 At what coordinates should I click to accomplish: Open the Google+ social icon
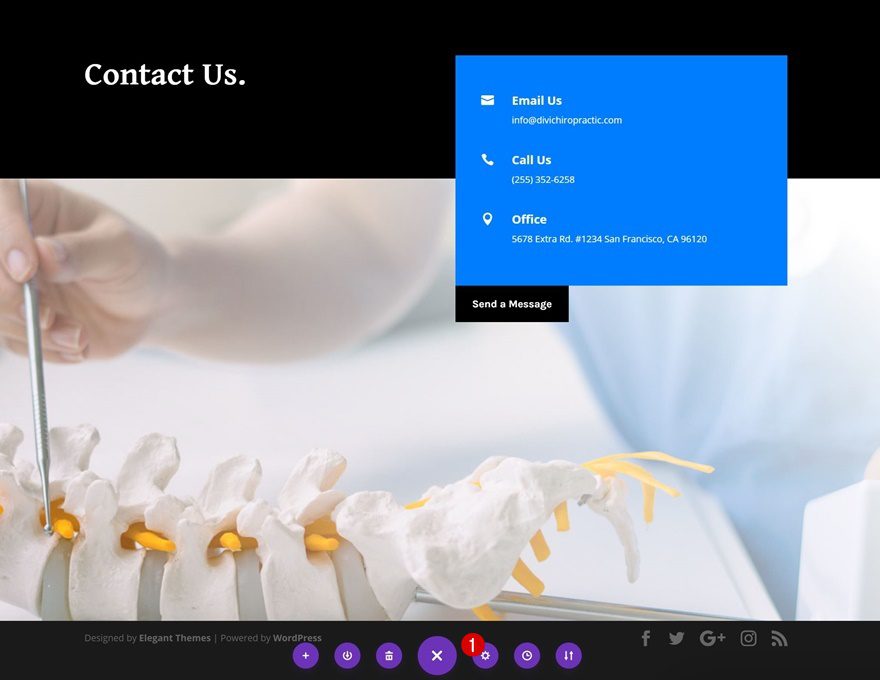point(712,637)
